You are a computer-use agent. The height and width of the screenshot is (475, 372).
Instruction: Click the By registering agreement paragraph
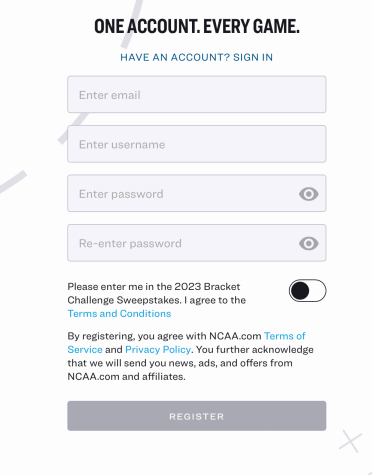(x=190, y=356)
